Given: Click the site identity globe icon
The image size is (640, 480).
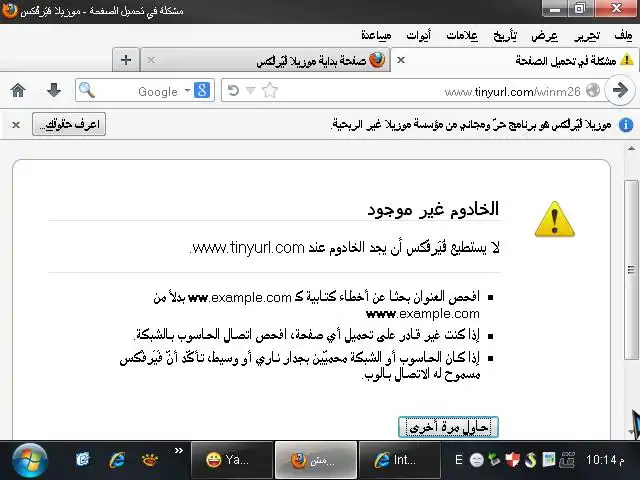Looking at the screenshot, I should tap(593, 90).
